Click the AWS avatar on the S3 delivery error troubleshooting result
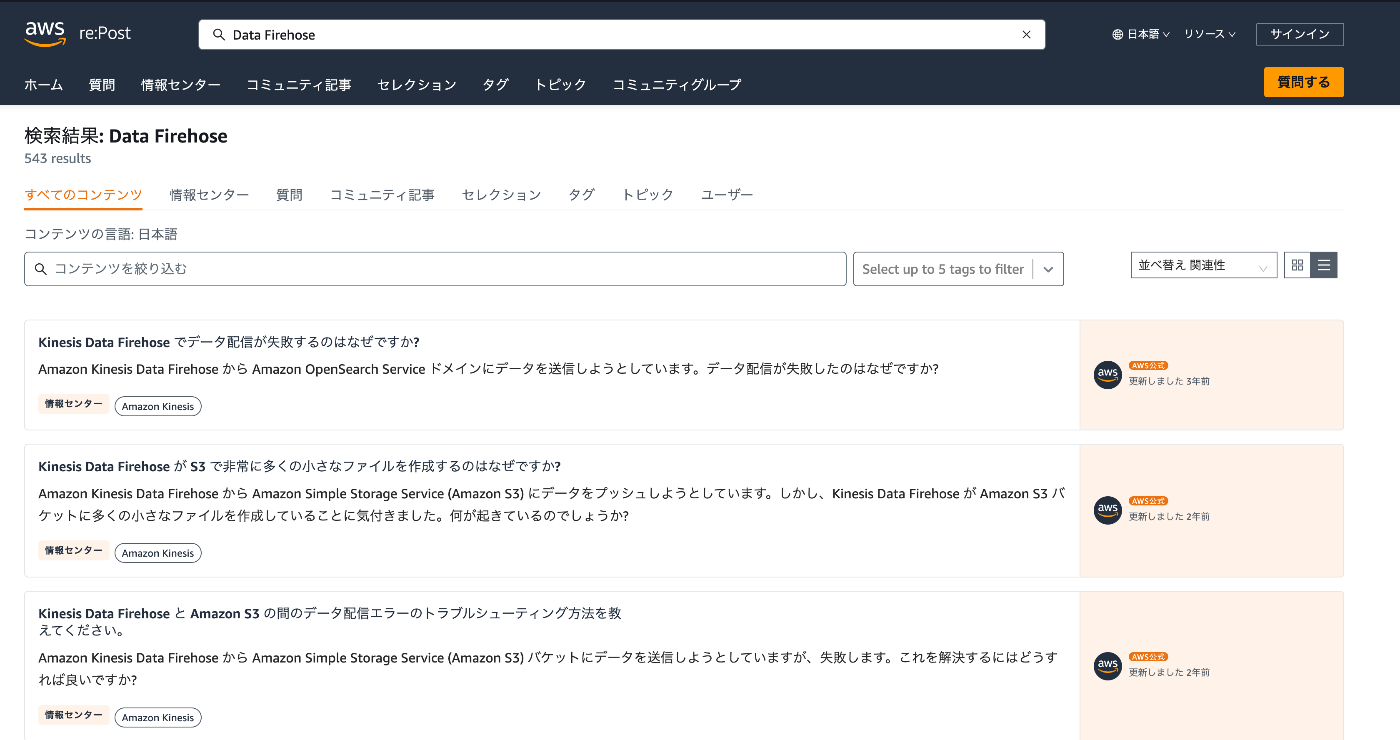Viewport: 1400px width, 740px height. point(1108,666)
